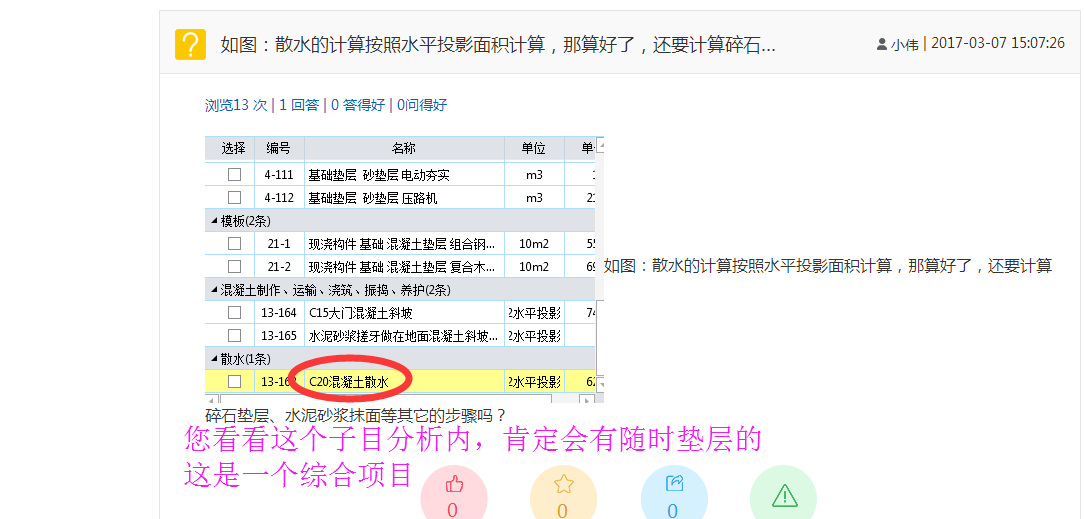Collapse the 模板(2条) group
1085x519 pixels.
tap(215, 221)
